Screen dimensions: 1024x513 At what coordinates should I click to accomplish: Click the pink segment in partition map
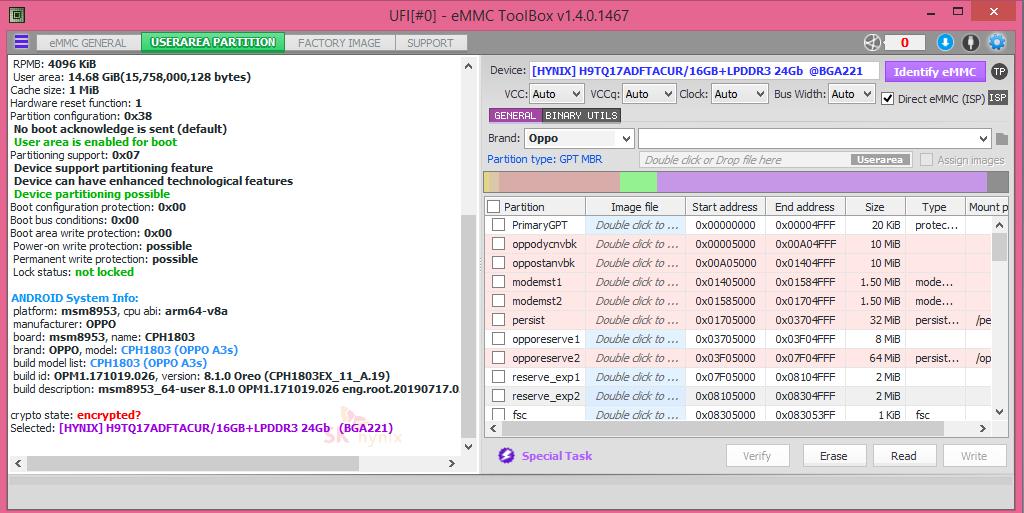pos(559,182)
